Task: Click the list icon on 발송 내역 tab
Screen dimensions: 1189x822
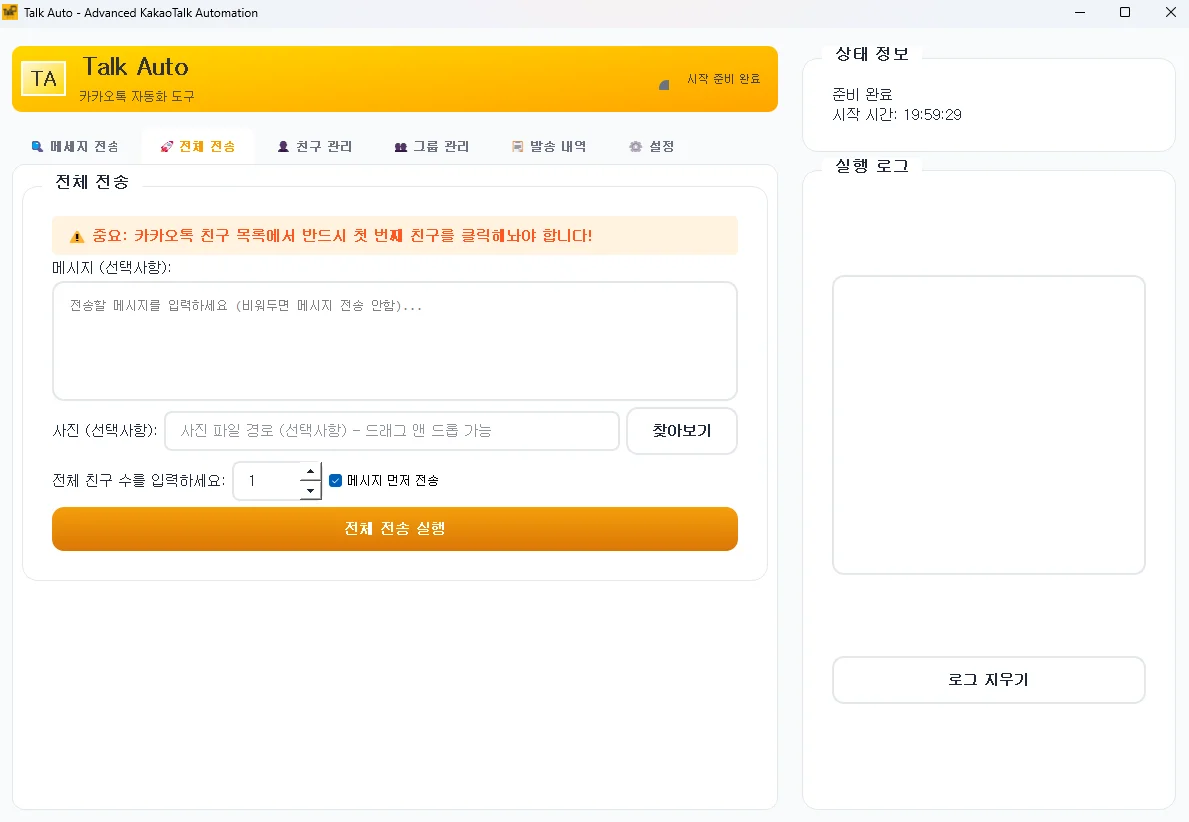Action: tap(517, 145)
